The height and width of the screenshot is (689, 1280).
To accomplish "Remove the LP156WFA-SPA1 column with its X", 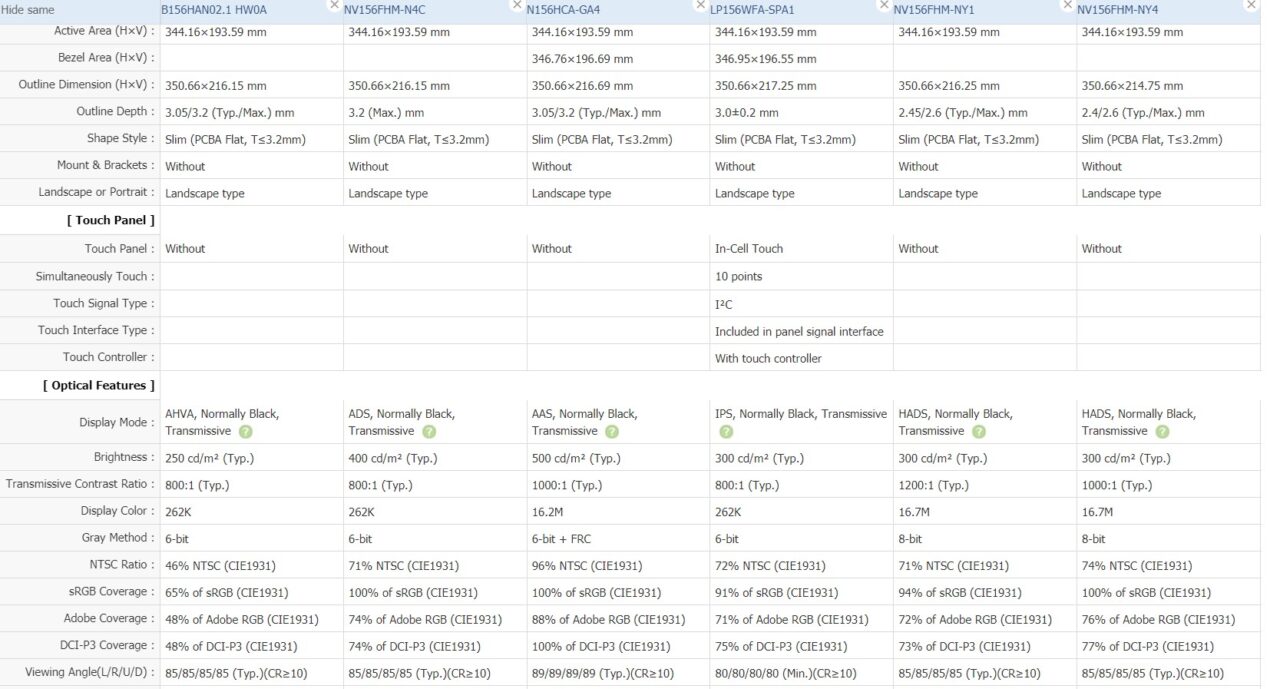I will click(x=884, y=5).
